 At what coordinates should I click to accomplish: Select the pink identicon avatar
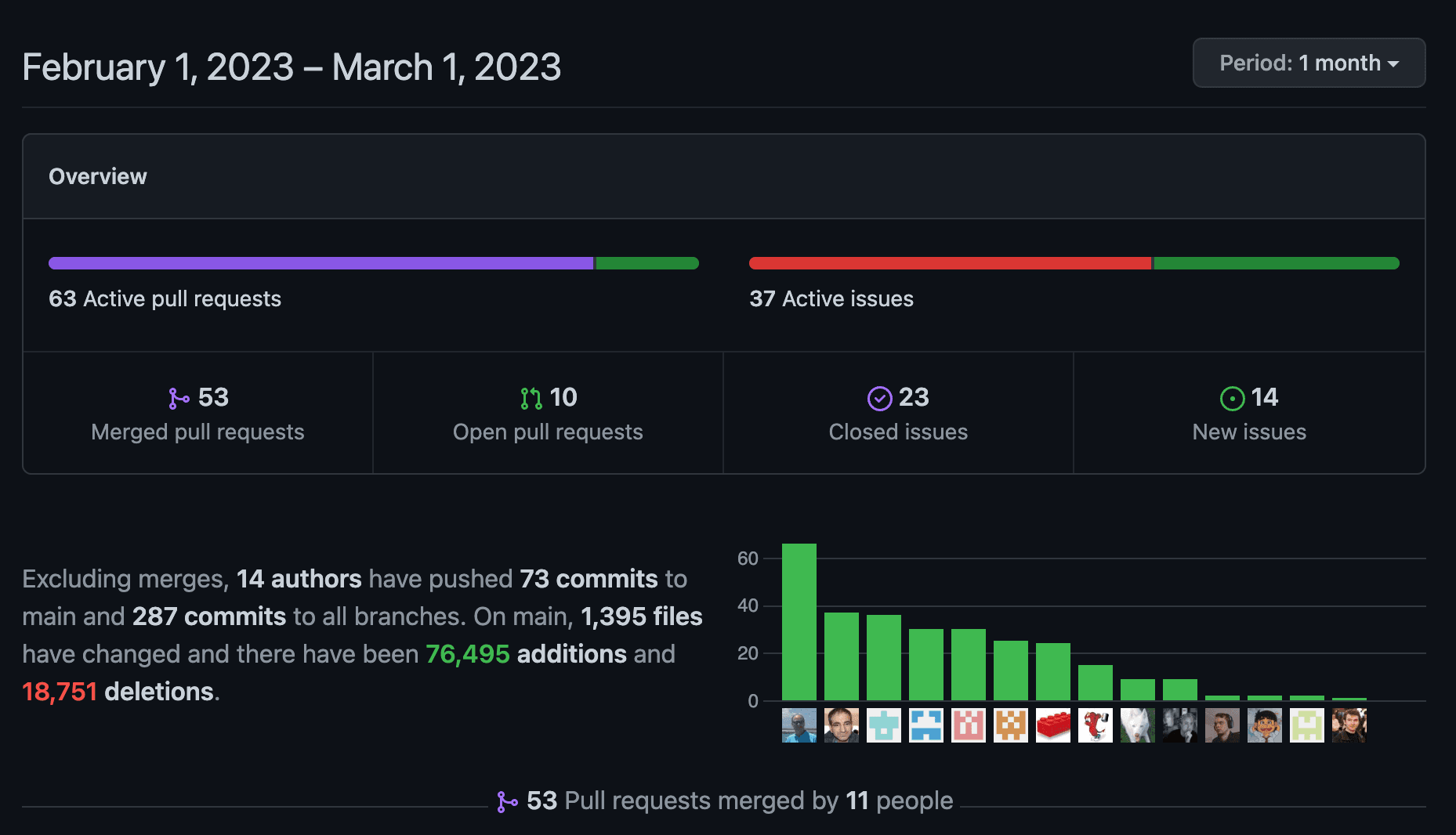pyautogui.click(x=969, y=725)
